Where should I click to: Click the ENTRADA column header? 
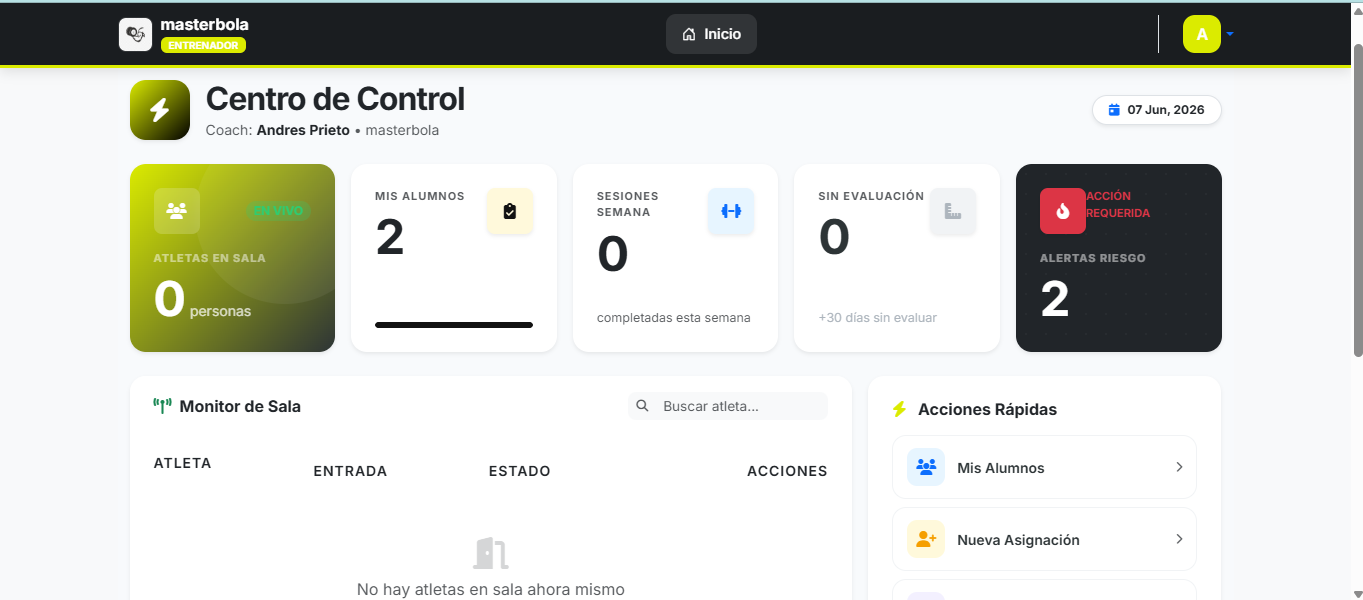pos(350,471)
